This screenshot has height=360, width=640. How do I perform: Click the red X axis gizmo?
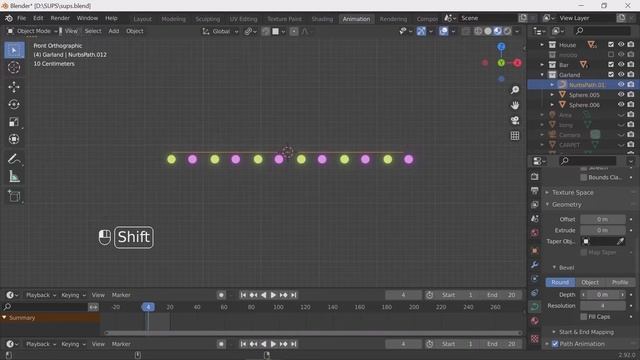click(x=518, y=63)
